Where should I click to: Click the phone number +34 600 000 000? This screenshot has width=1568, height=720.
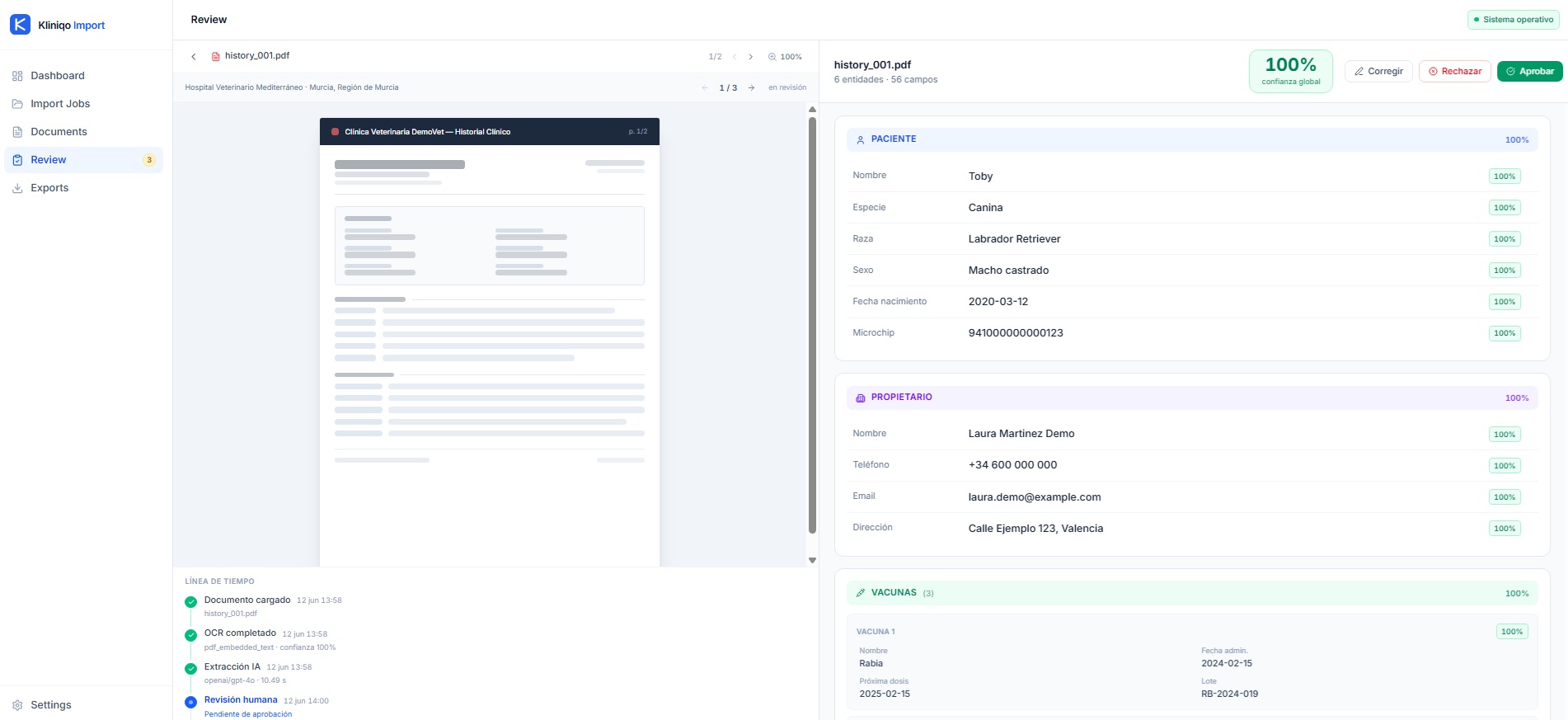click(1013, 465)
